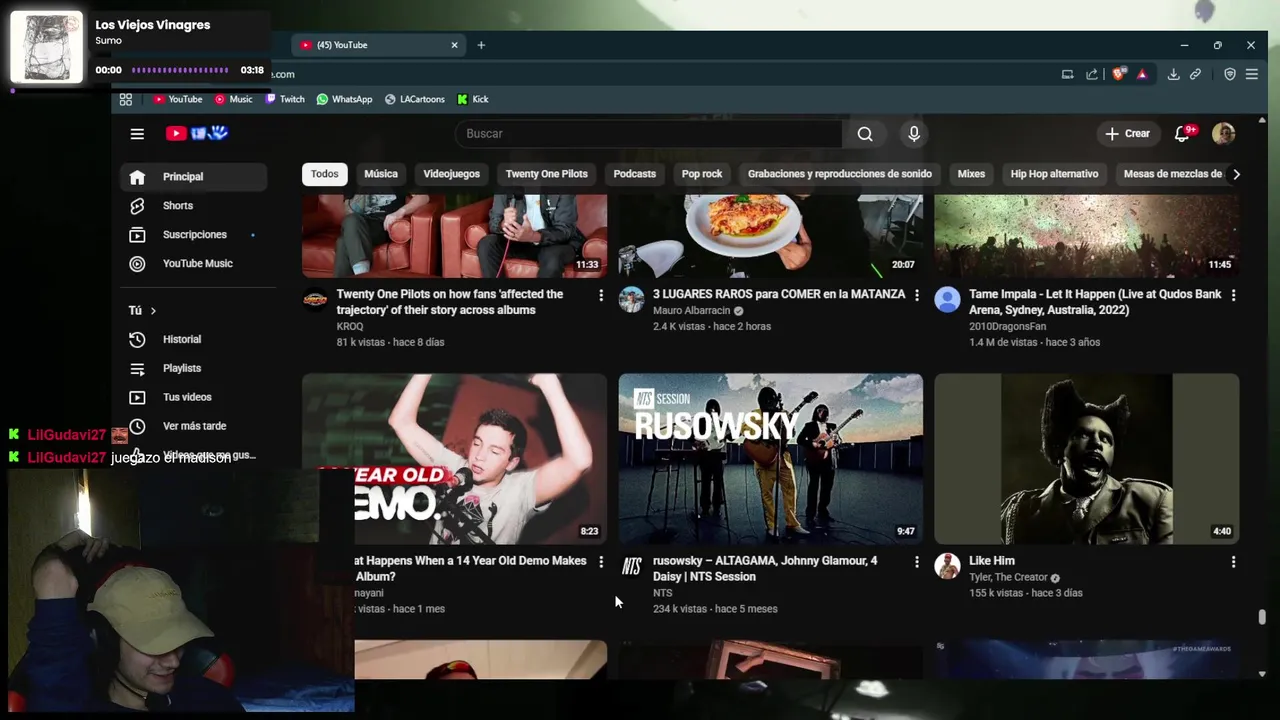Image resolution: width=1280 pixels, height=720 pixels.
Task: Open the bookmarks apps grid icon
Action: (126, 99)
